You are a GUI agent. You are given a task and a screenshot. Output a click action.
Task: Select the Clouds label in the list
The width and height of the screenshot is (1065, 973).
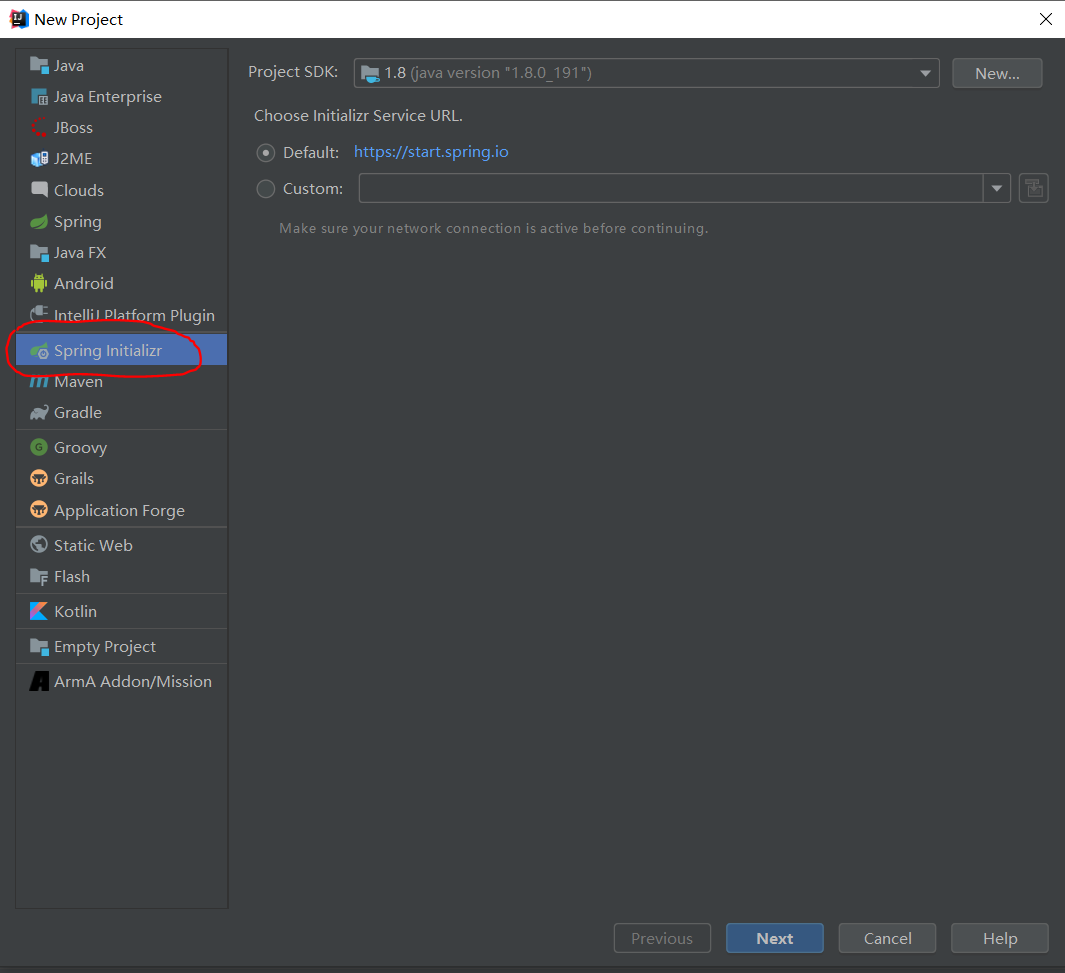(79, 190)
